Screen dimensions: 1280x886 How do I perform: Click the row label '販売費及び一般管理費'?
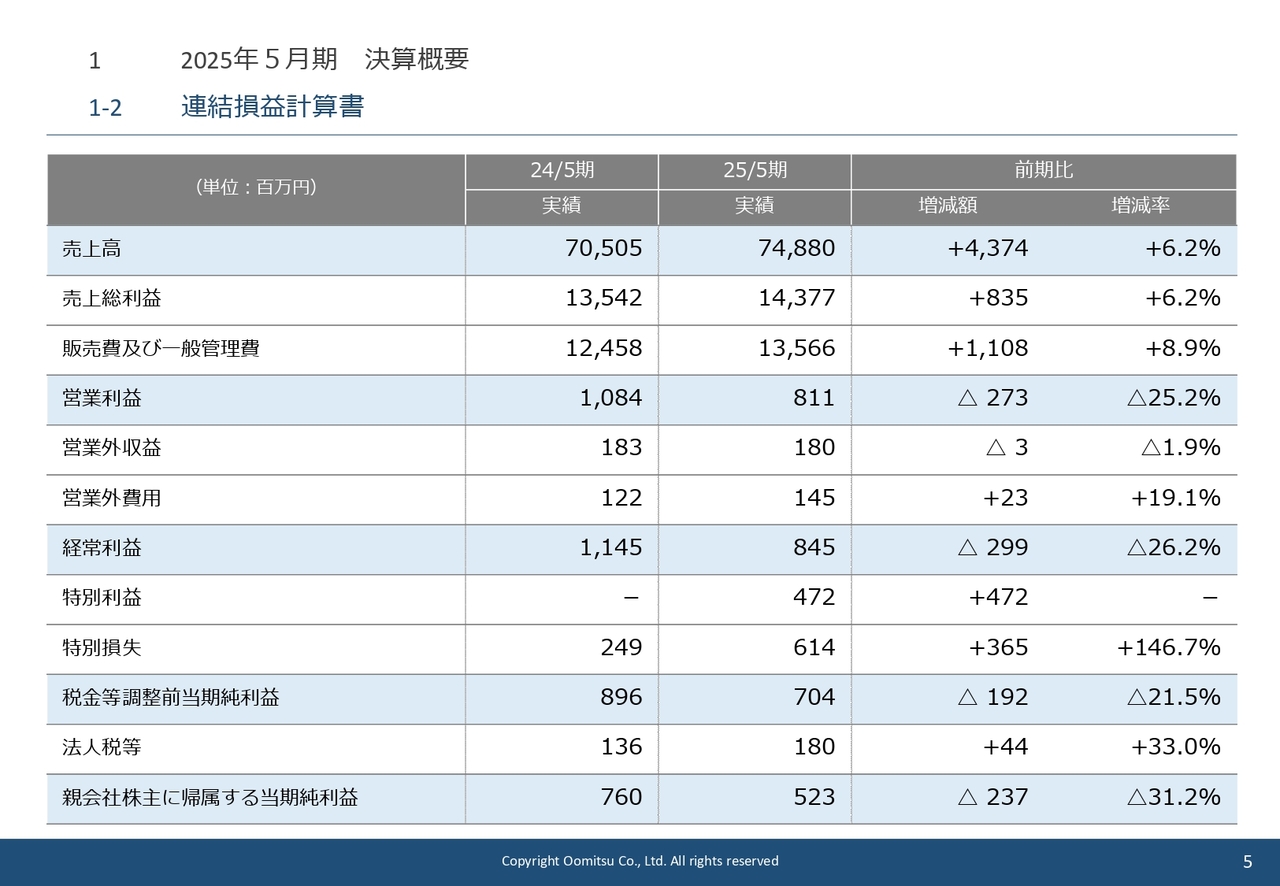pyautogui.click(x=162, y=349)
